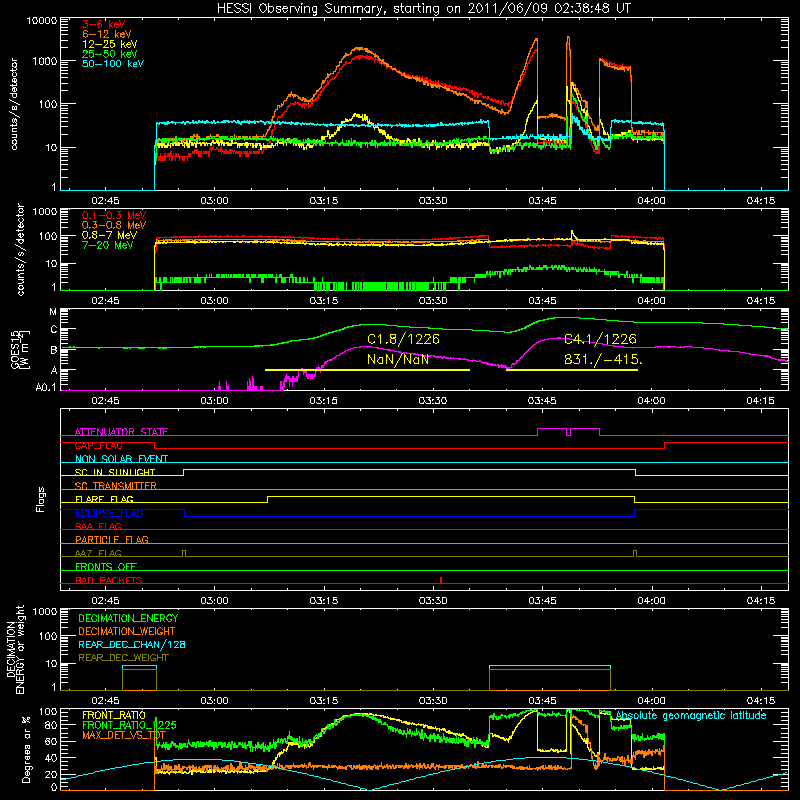This screenshot has width=800, height=800.
Task: Click the NON_SOLAR_EVENT flag label
Action: tap(121, 459)
